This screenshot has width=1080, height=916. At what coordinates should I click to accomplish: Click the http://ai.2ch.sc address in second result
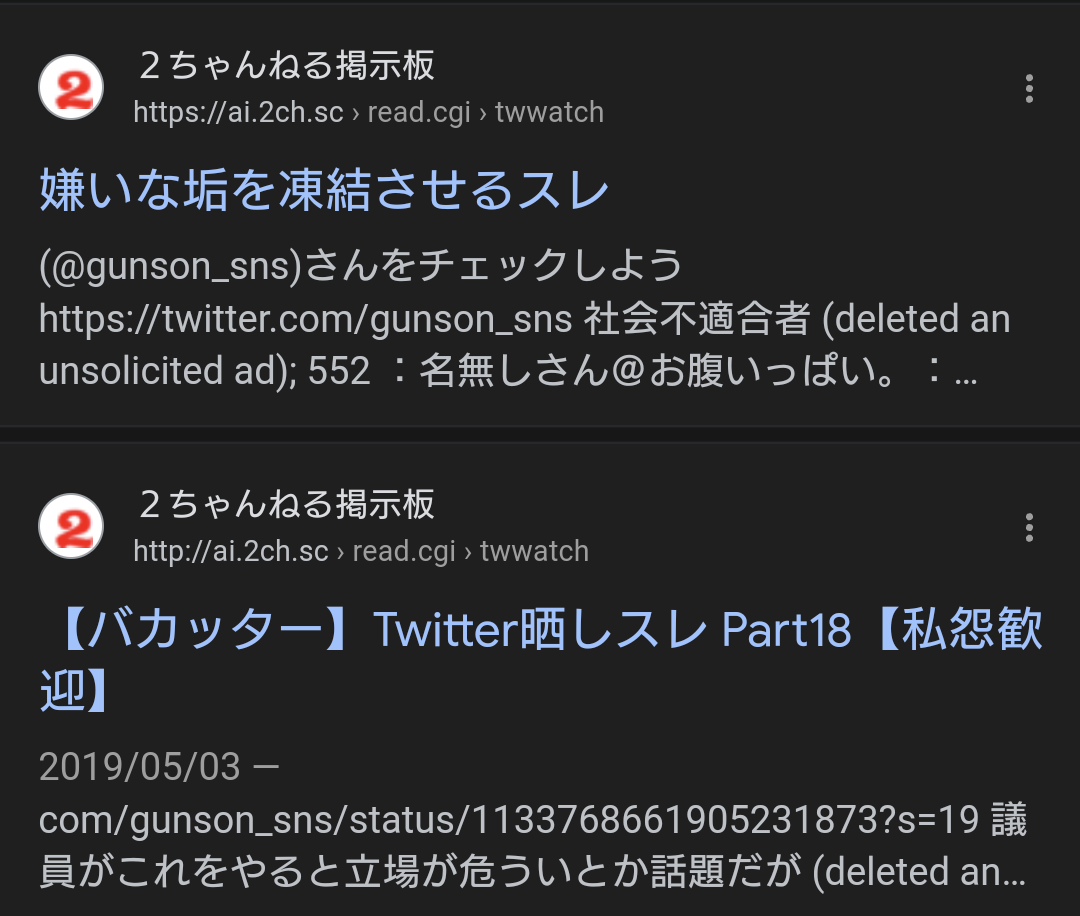click(x=230, y=551)
